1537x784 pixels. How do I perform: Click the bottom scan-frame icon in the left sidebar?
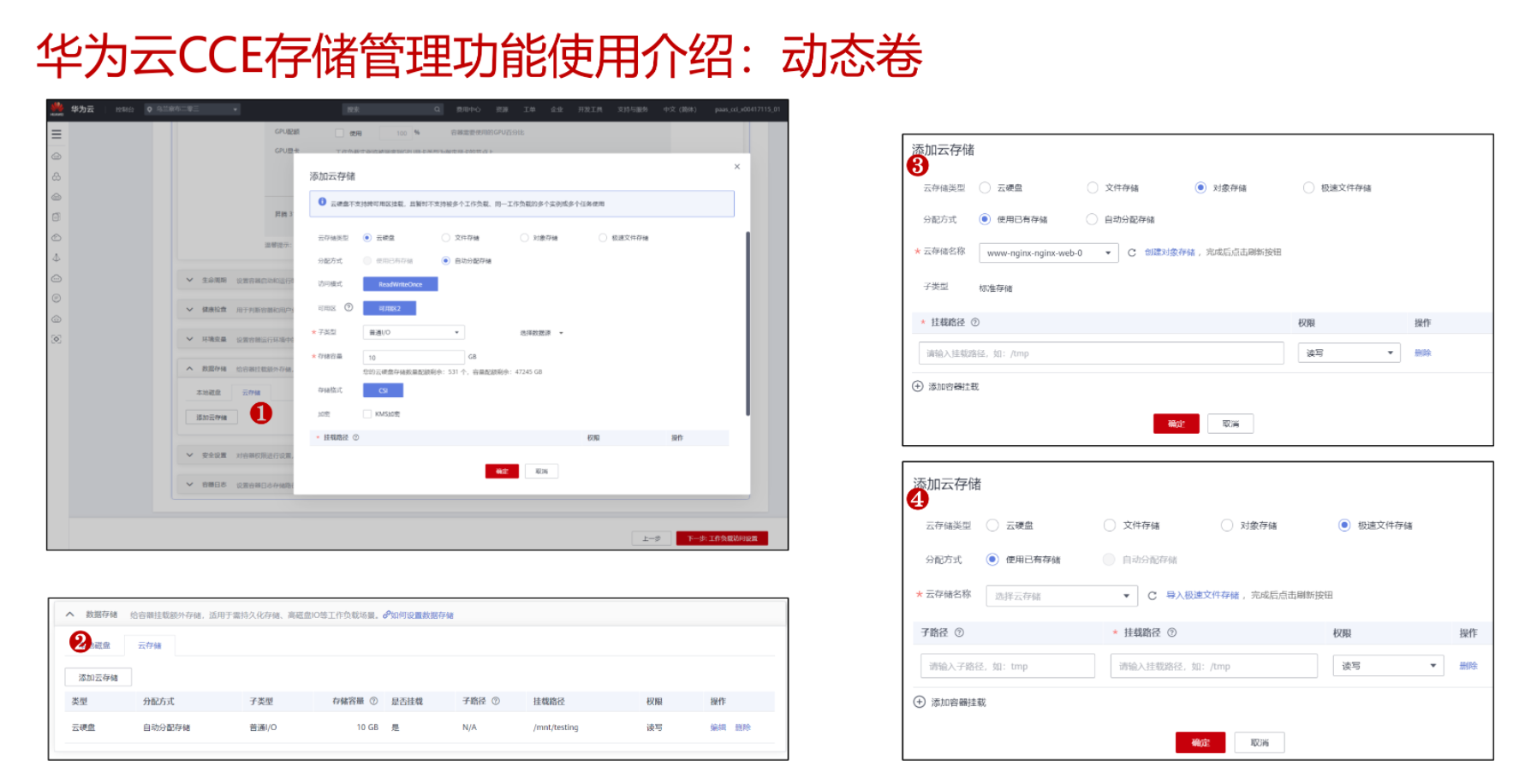57,340
